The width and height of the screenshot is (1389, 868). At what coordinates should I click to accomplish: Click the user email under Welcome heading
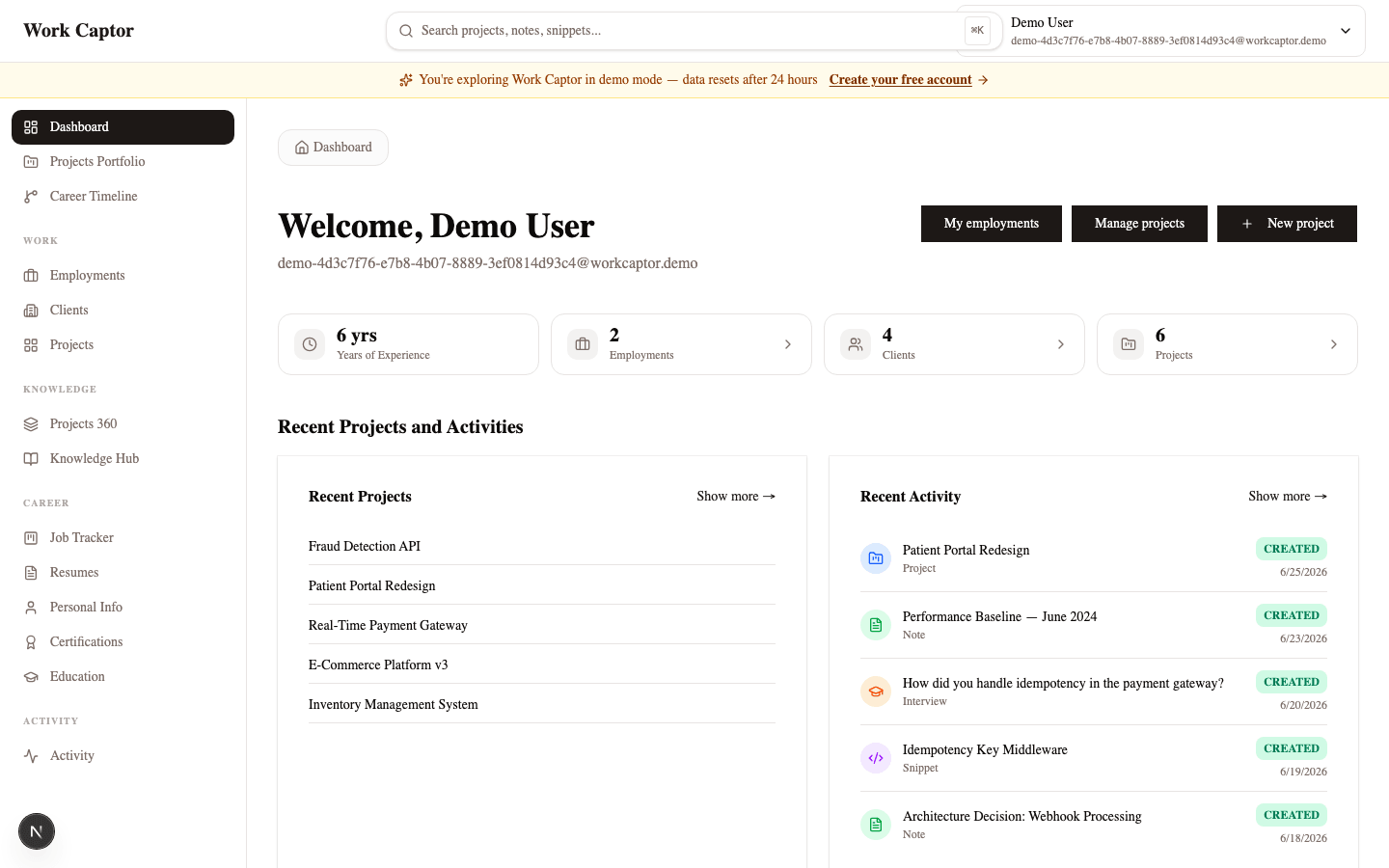click(x=488, y=263)
